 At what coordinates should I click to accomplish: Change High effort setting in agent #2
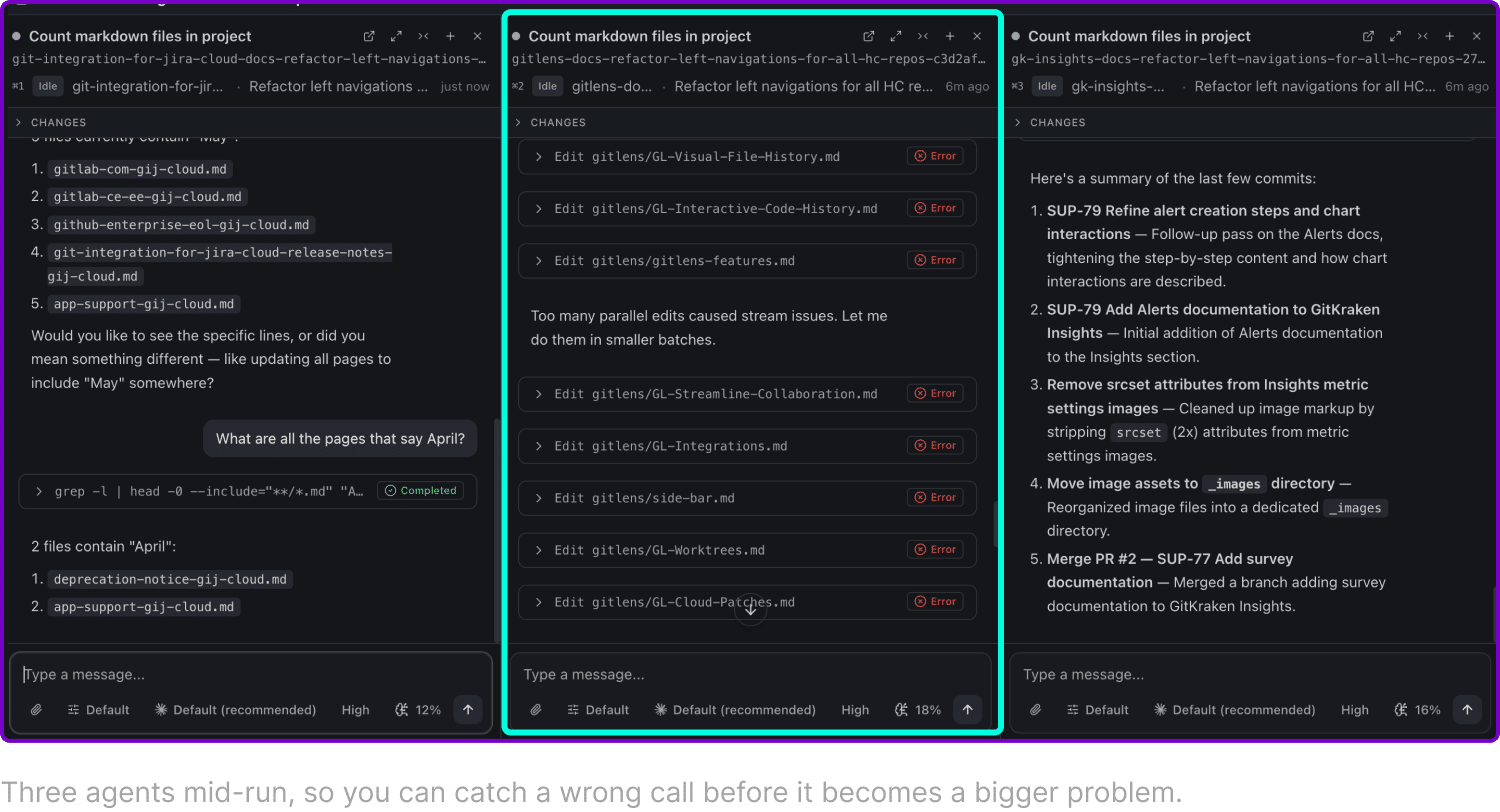tap(855, 710)
